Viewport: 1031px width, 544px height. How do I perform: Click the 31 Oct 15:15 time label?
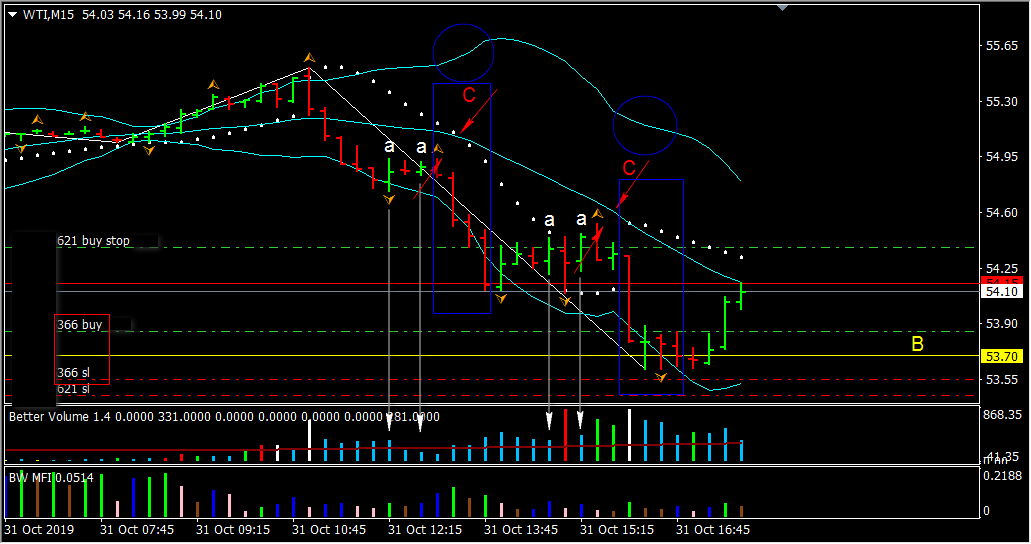coord(617,530)
